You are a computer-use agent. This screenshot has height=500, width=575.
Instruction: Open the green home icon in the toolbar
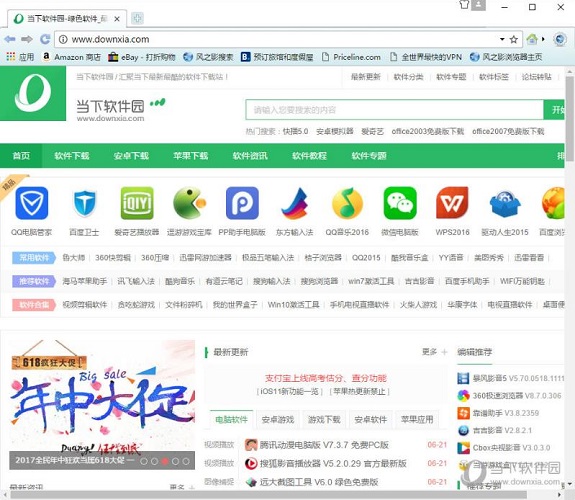click(532, 39)
